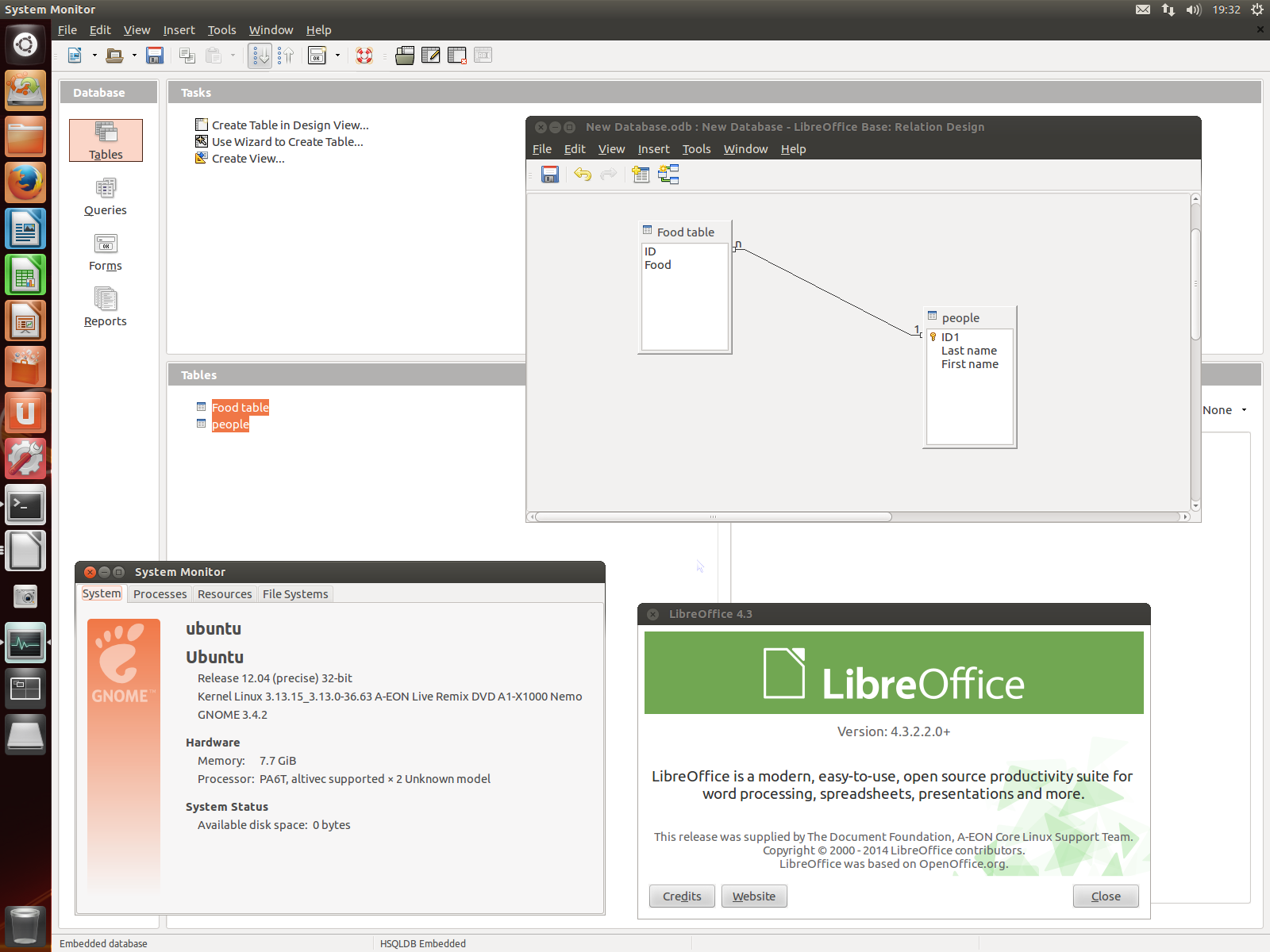The image size is (1270, 952).
Task: Expand the New document dropdown arrow
Action: tap(94, 56)
